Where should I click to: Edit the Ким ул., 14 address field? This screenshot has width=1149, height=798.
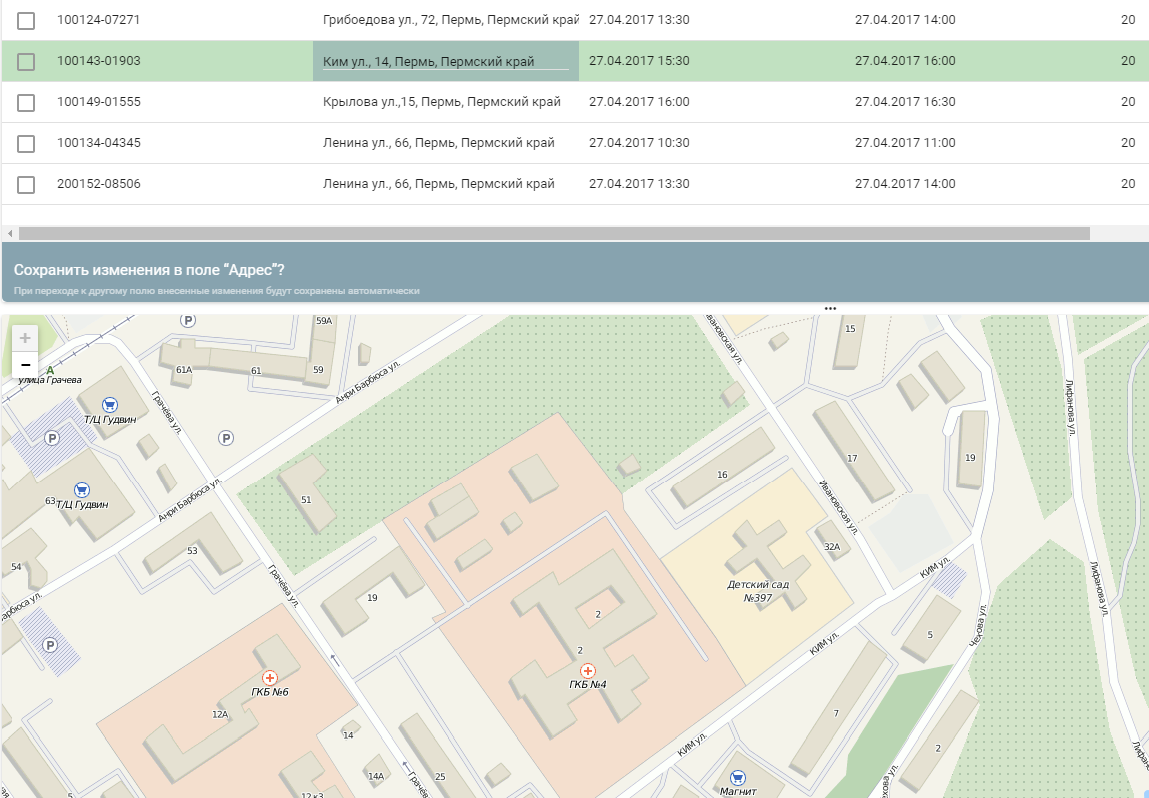[445, 61]
